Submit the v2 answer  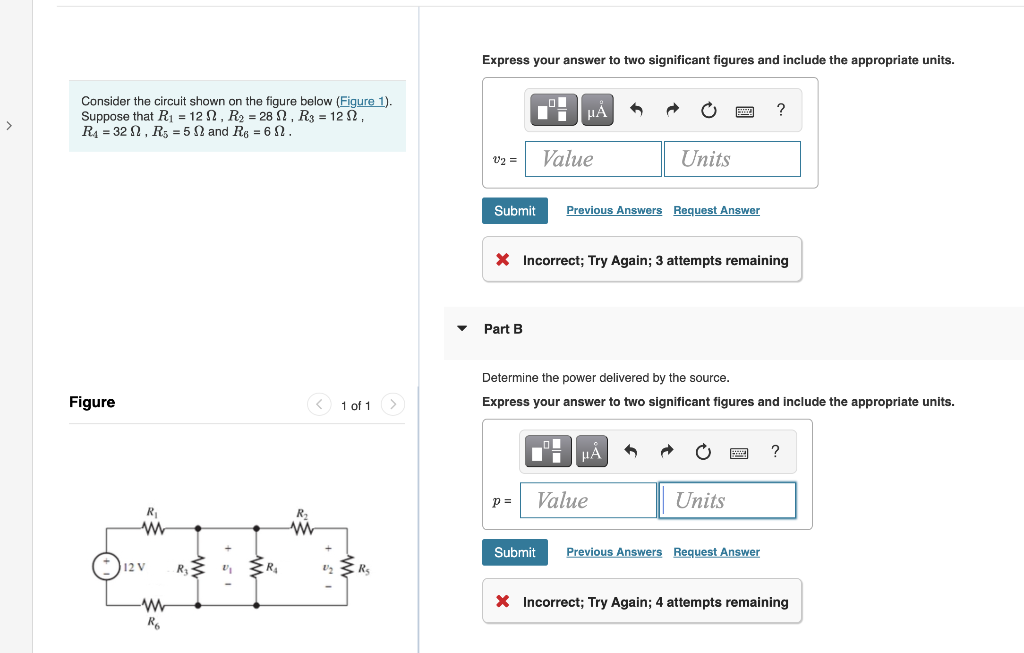point(514,210)
